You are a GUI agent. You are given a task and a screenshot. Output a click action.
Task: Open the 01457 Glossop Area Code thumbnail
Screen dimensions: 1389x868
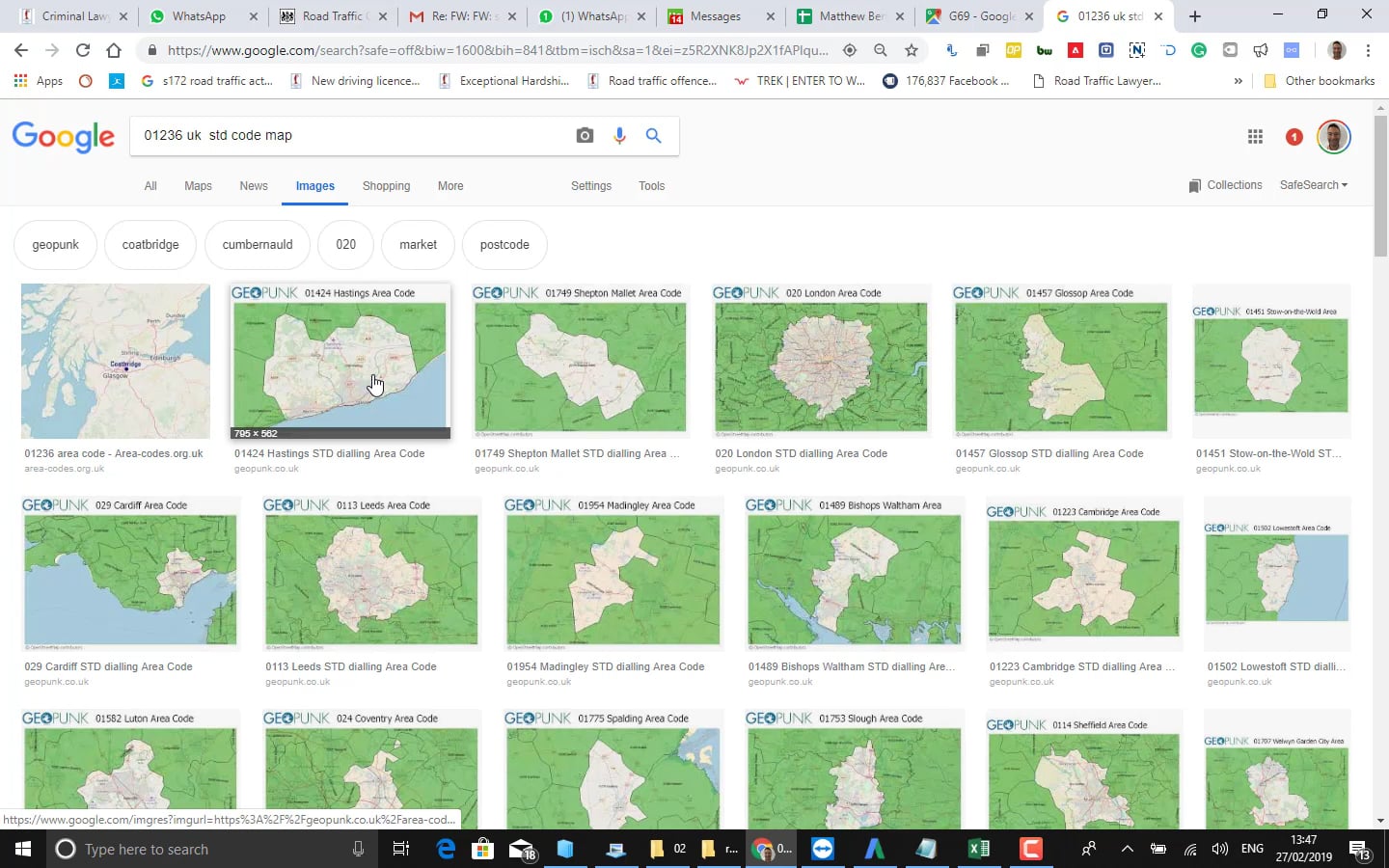click(x=1061, y=362)
